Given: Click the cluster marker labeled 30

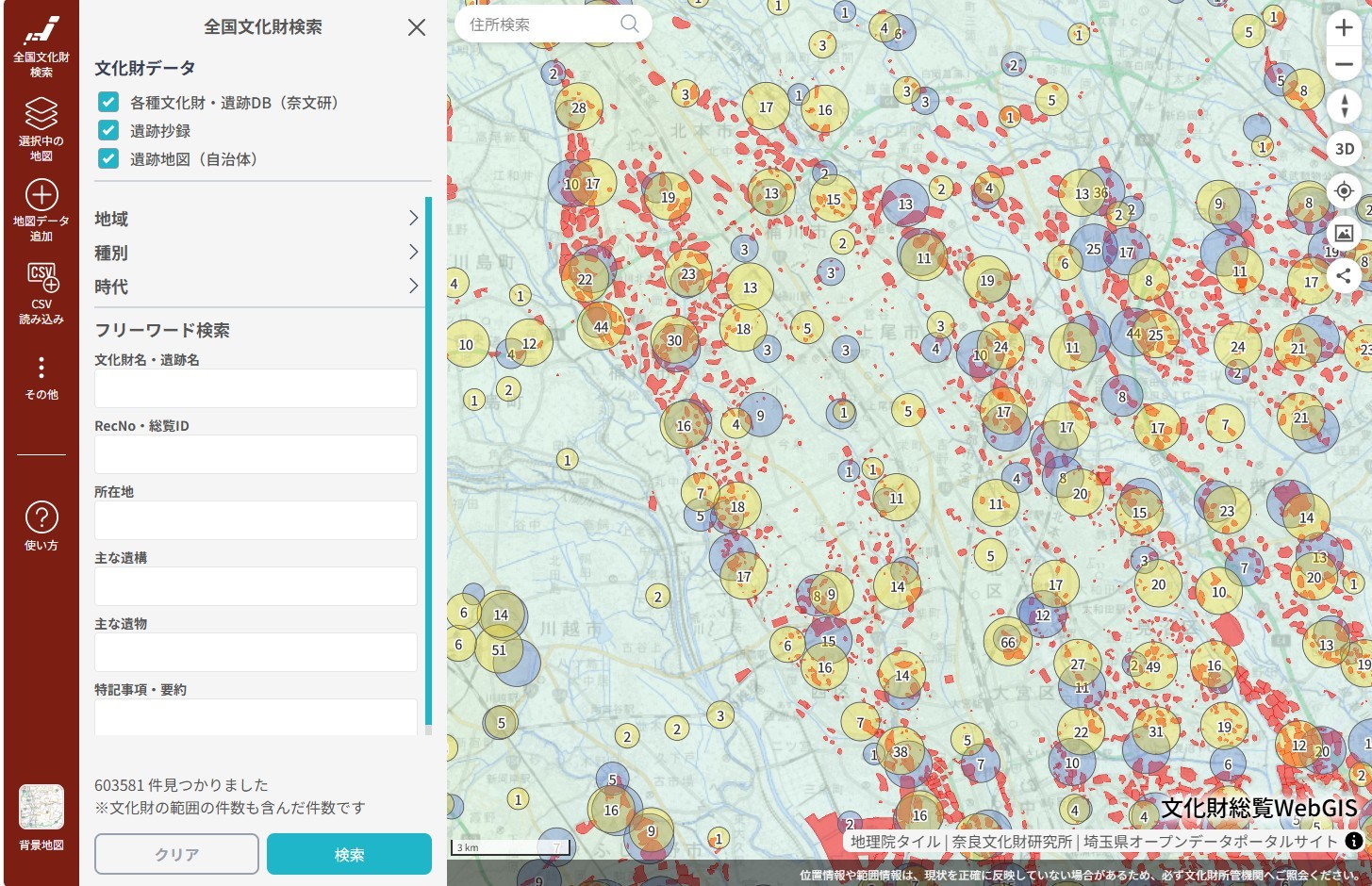Looking at the screenshot, I should point(674,340).
